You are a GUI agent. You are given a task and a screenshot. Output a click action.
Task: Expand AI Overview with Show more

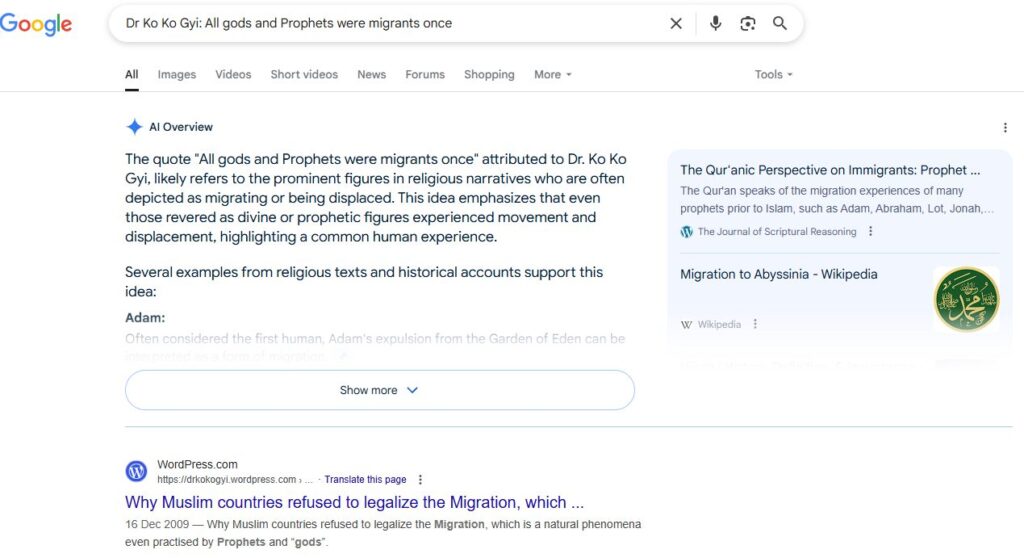click(x=379, y=390)
